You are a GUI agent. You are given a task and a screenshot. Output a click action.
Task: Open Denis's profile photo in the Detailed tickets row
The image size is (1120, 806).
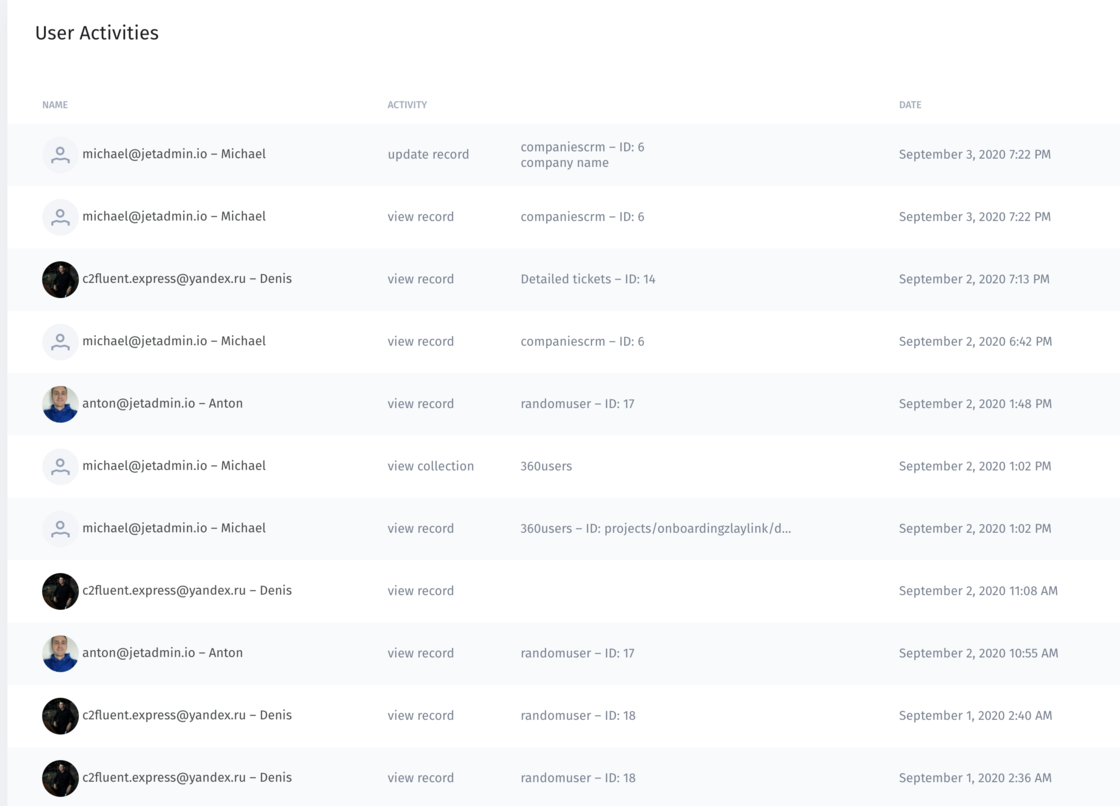coord(60,279)
